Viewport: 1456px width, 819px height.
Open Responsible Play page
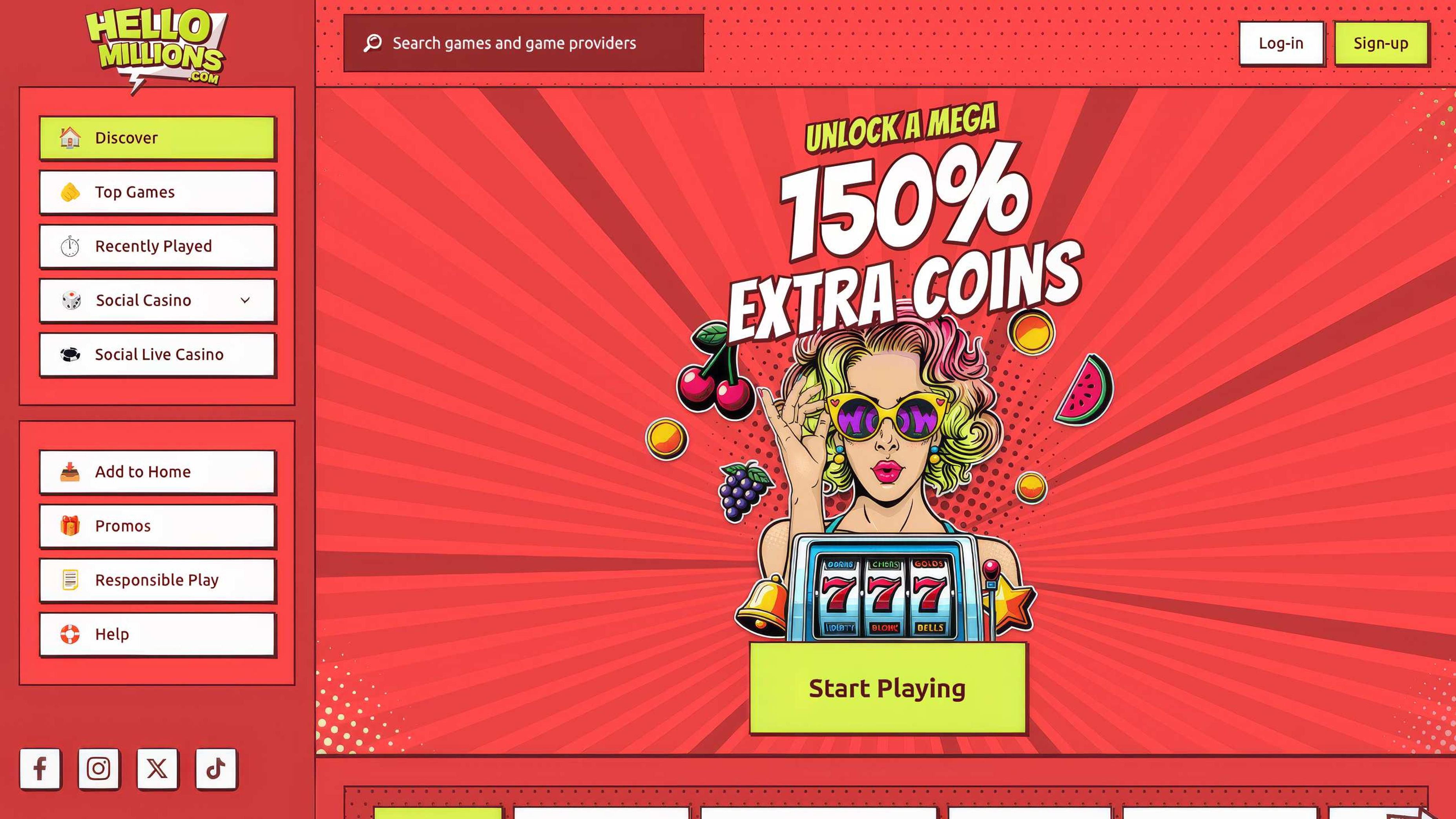157,580
